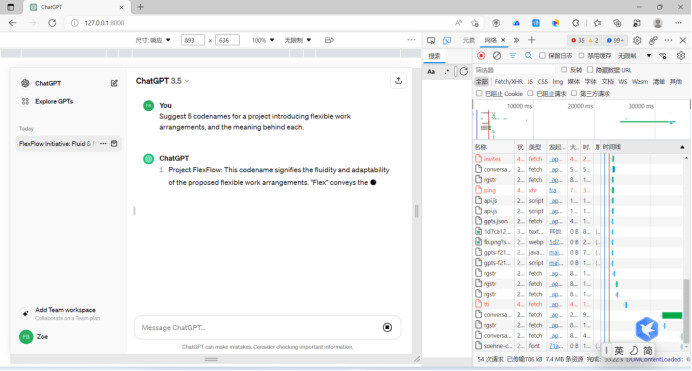The height and width of the screenshot is (371, 692).
Task: Open network conditions wifi icon
Action: tap(663, 56)
